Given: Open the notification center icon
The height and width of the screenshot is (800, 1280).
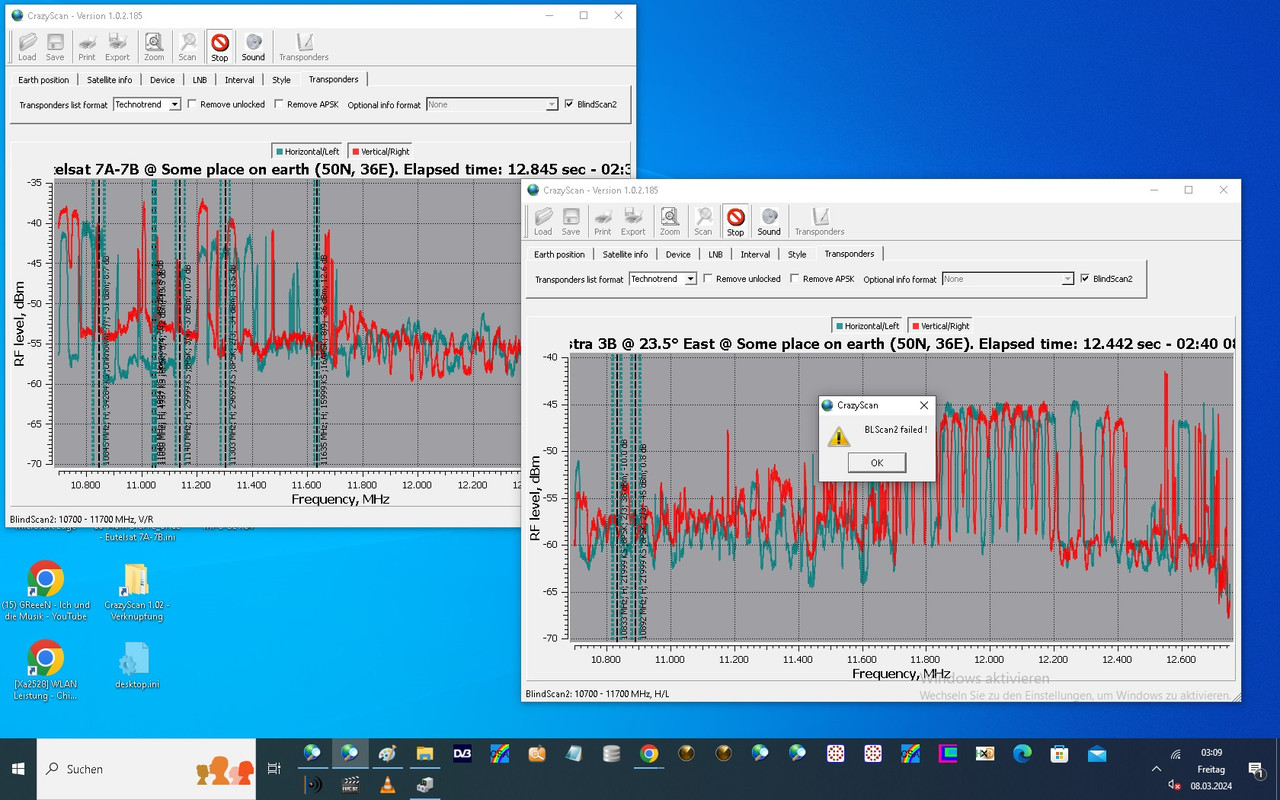Looking at the screenshot, I should coord(1256,769).
